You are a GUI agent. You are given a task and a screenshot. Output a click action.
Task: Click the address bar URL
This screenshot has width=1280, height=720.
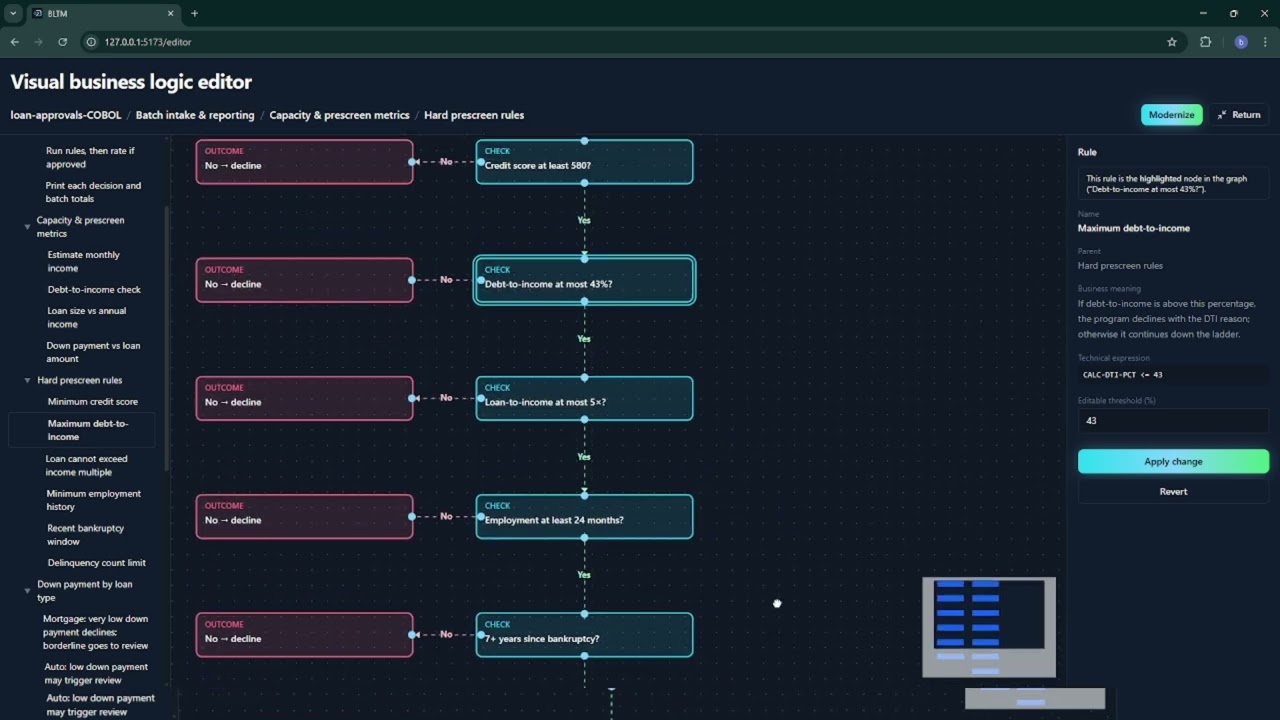pos(148,42)
